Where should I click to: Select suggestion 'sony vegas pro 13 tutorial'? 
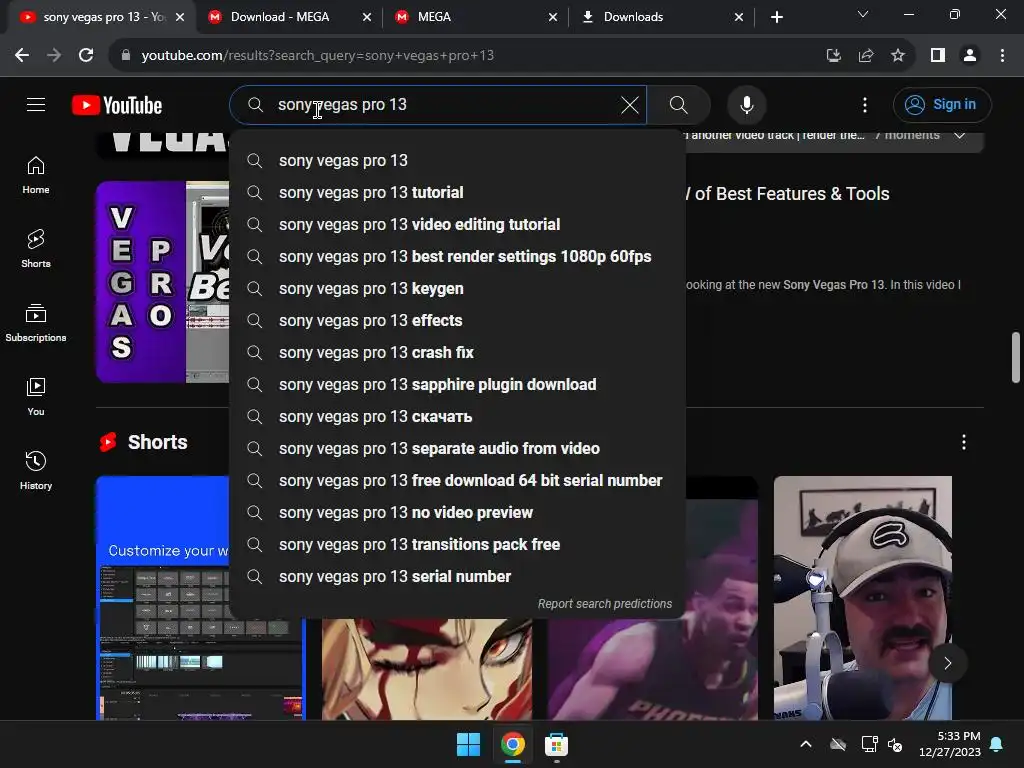[457, 193]
